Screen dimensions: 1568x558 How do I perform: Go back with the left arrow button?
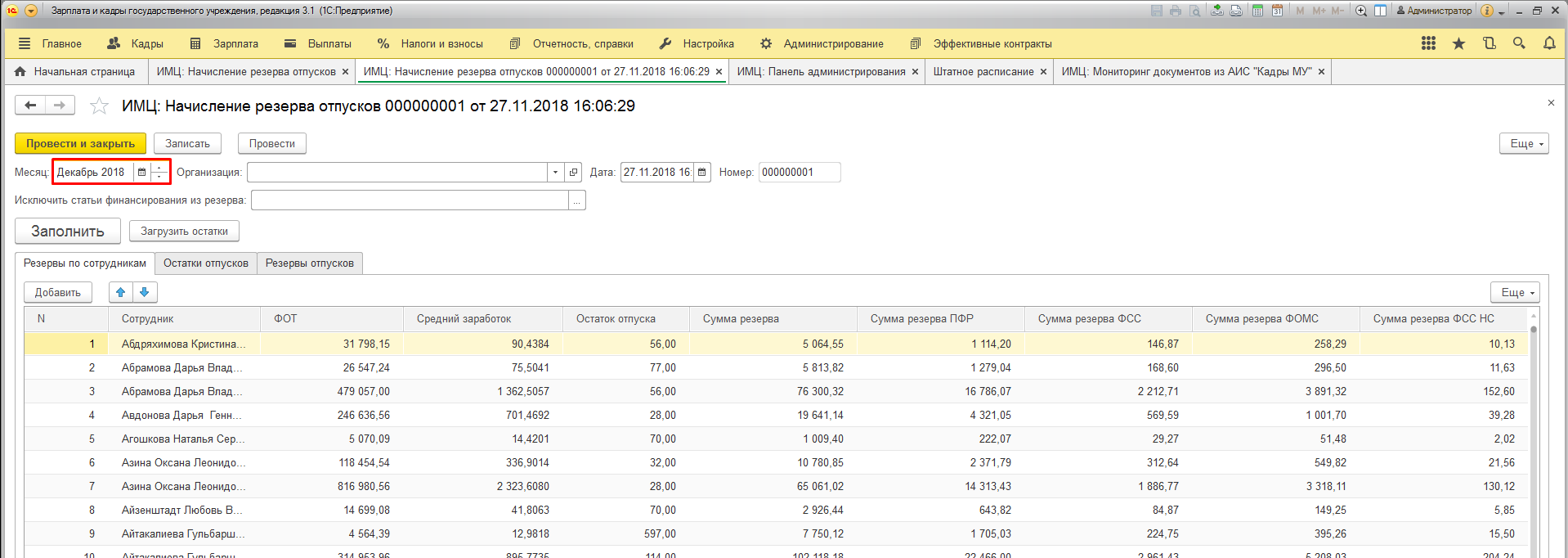coord(30,105)
